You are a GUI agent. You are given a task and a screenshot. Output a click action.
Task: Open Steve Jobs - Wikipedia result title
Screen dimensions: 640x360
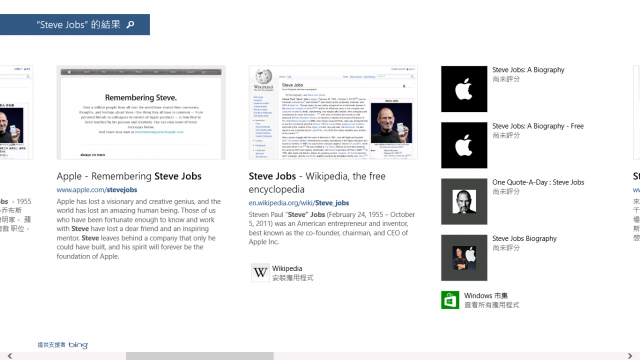click(317, 183)
